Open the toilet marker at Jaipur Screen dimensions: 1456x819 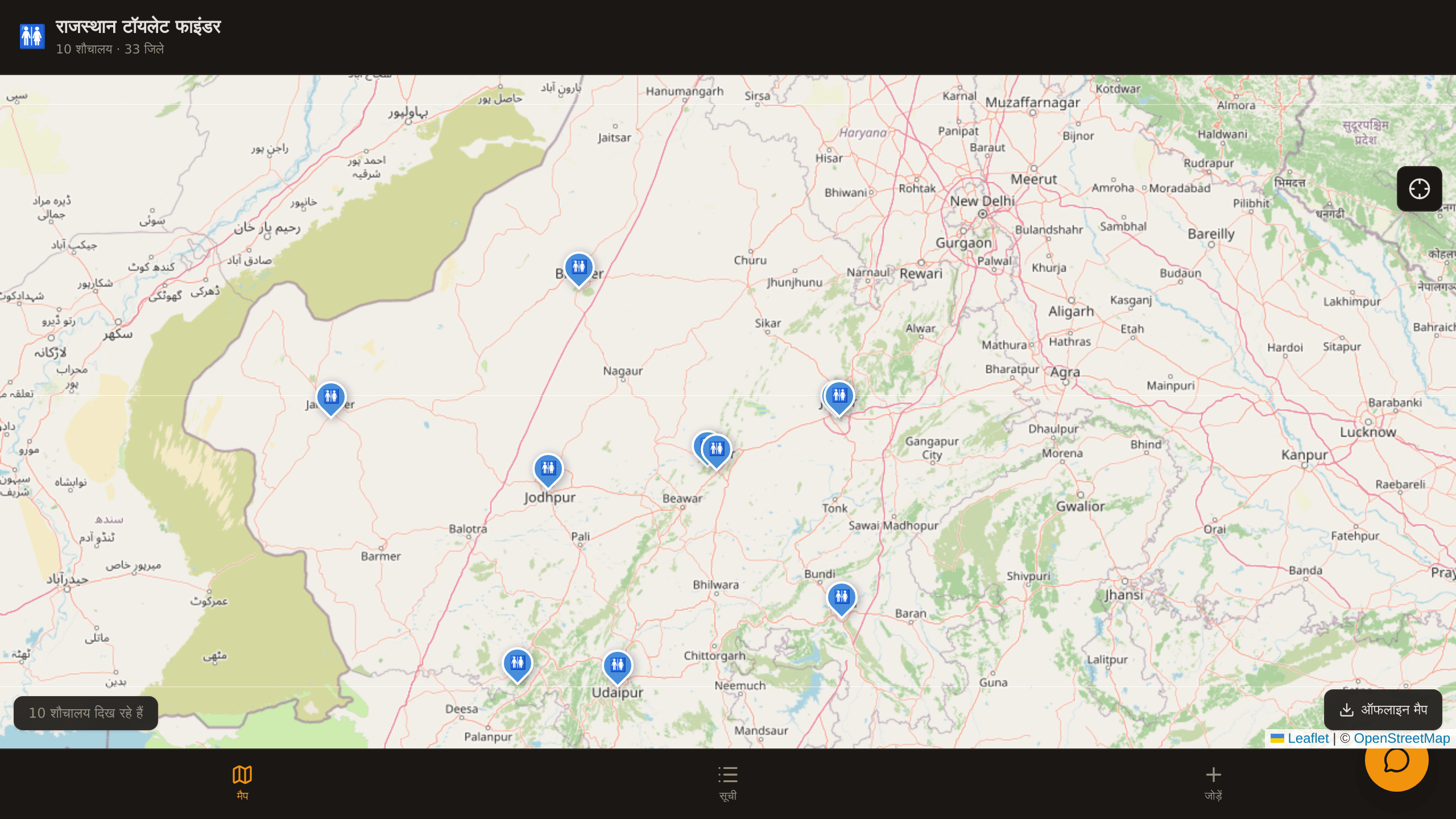point(839,397)
